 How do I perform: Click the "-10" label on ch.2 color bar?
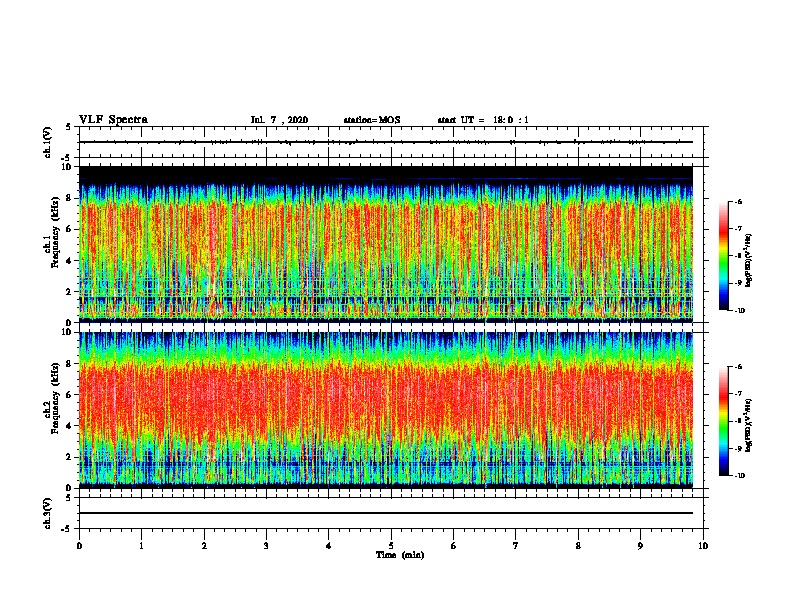[739, 476]
